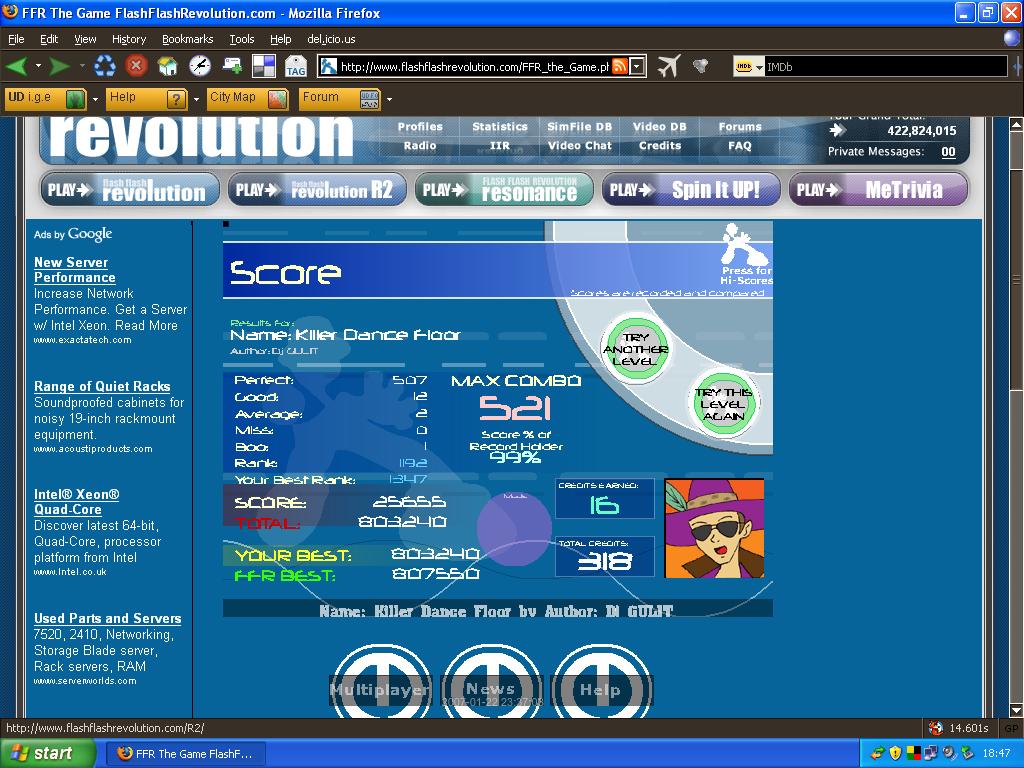Open the History menu
Screen dimensions: 1024x768
point(129,39)
